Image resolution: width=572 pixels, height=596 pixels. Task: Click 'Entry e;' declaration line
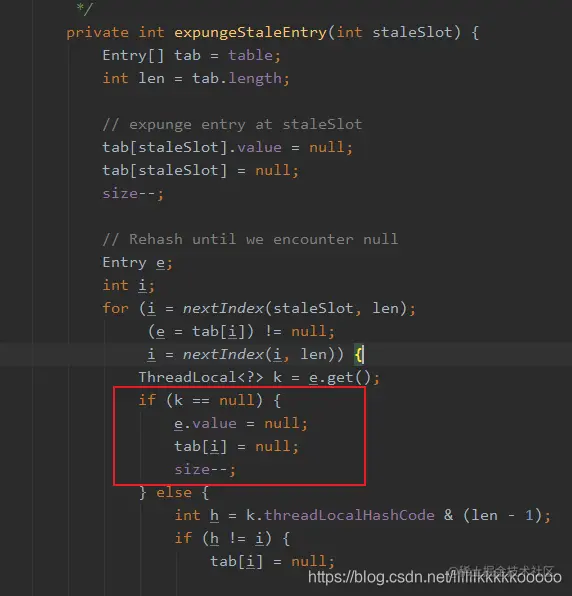click(x=138, y=263)
